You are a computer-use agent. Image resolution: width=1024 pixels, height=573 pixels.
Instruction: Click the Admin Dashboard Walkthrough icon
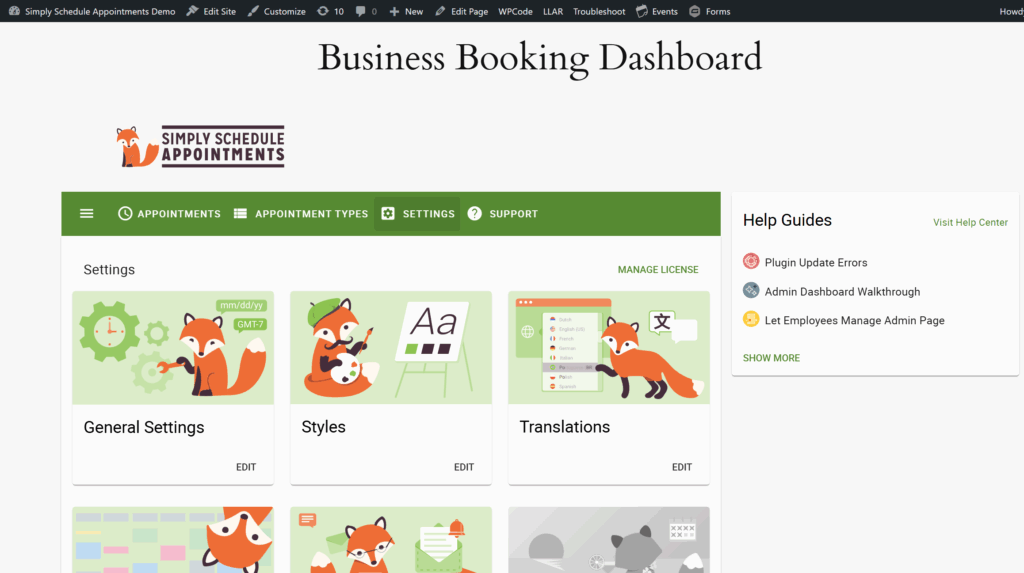pos(751,290)
